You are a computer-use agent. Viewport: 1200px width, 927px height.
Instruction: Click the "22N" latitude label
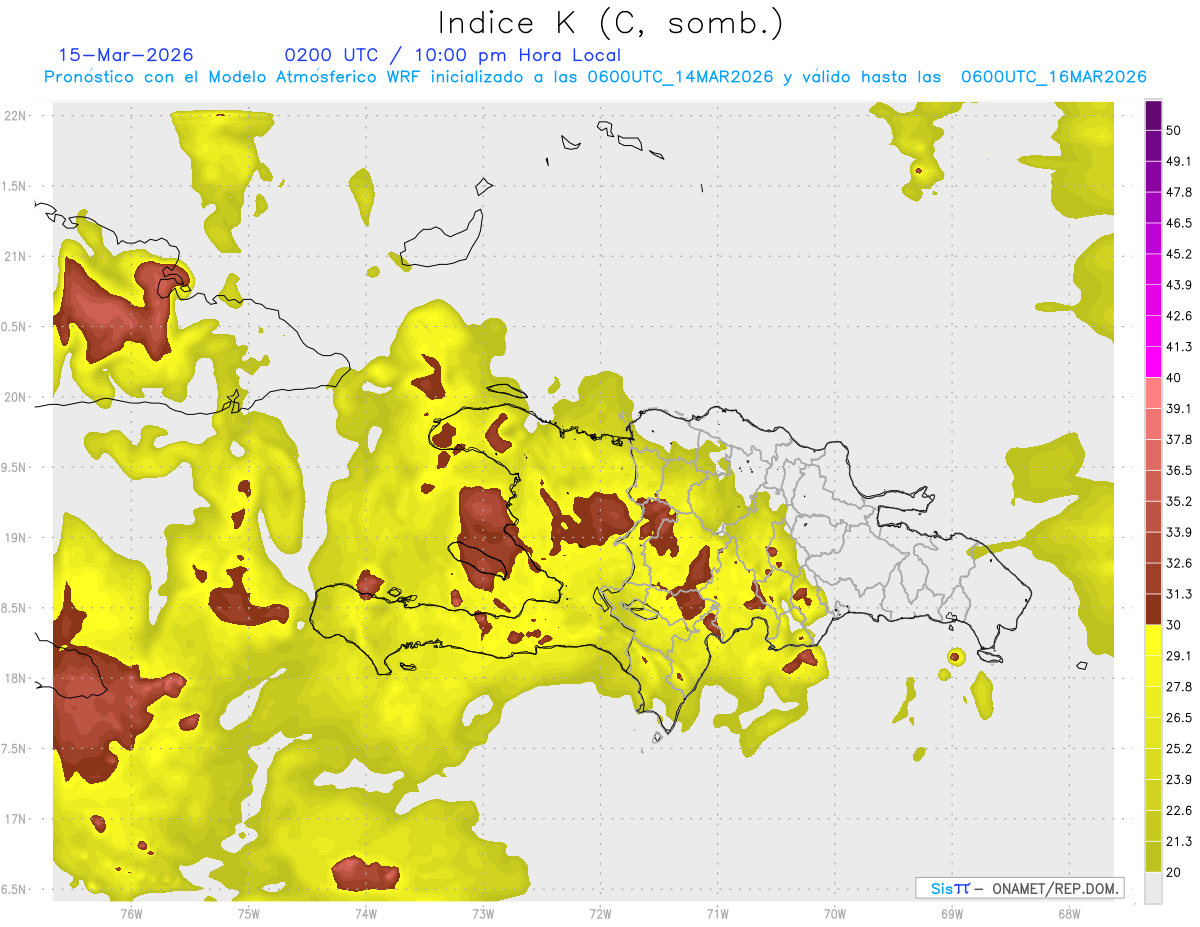tap(14, 116)
